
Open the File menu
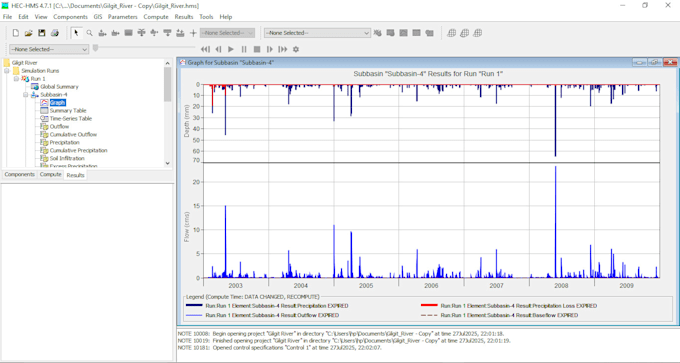[7, 17]
